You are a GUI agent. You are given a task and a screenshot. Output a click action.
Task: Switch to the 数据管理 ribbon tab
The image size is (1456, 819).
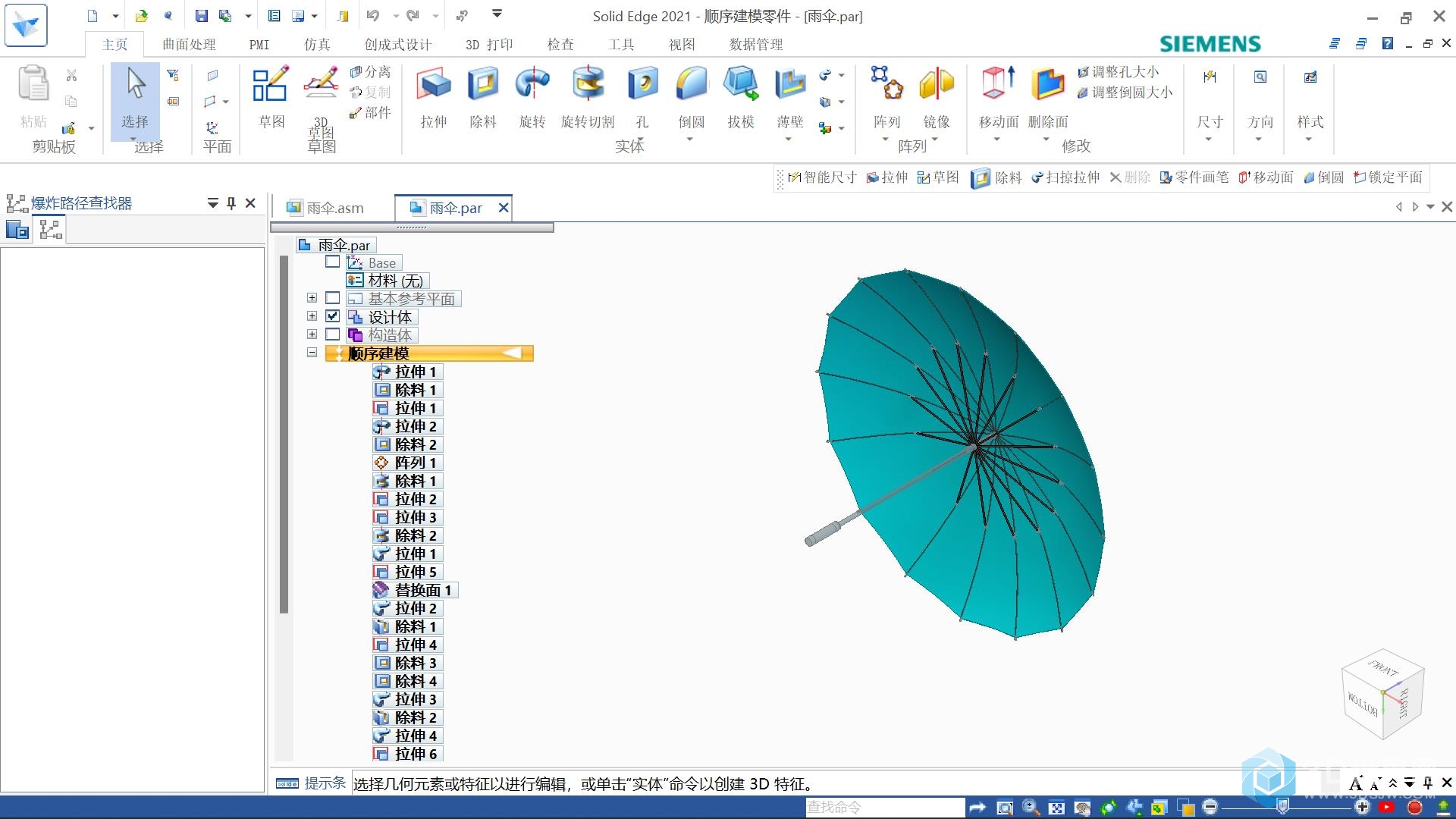click(x=756, y=45)
